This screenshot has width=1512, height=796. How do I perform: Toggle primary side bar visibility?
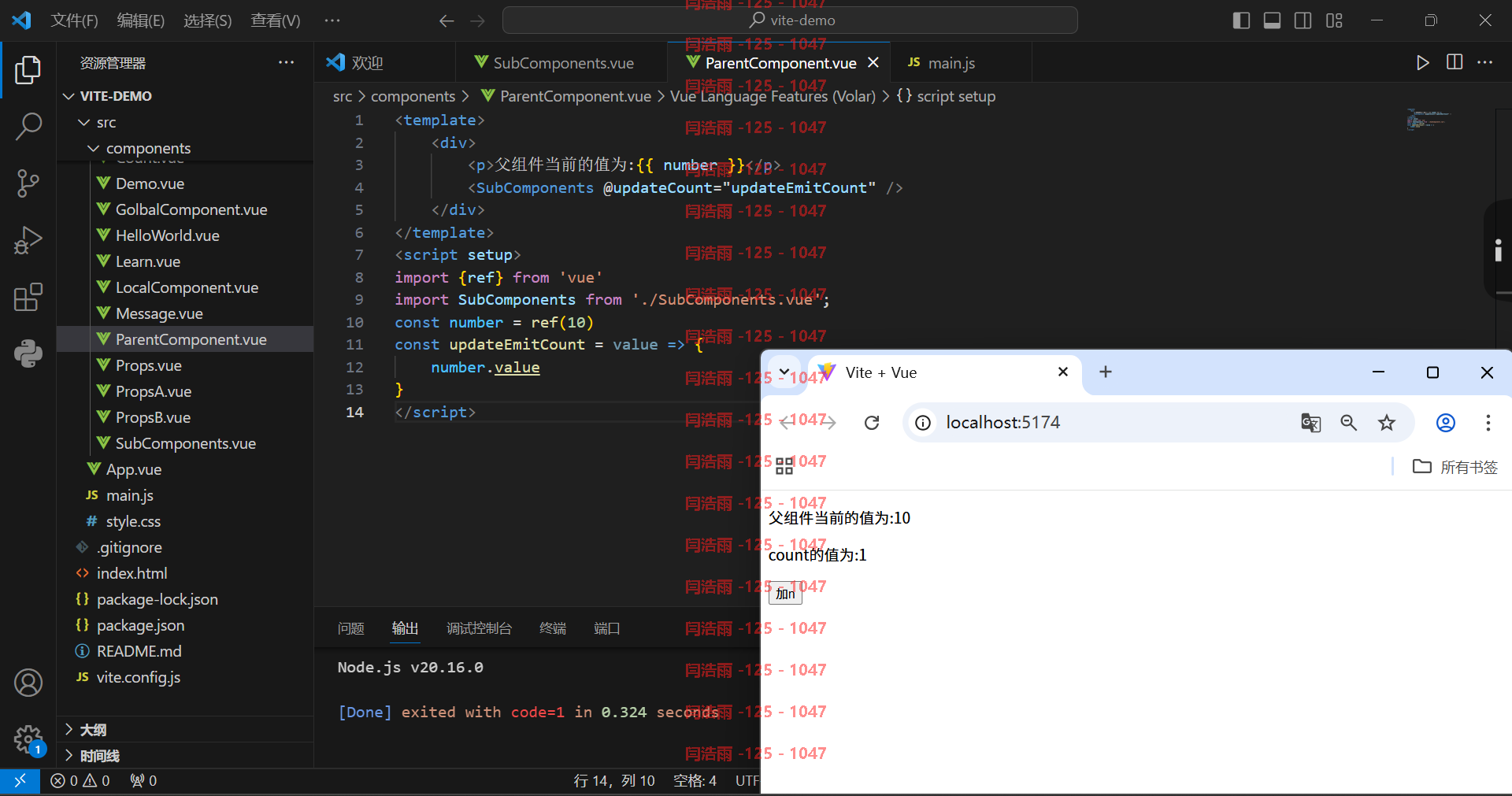(x=1241, y=20)
